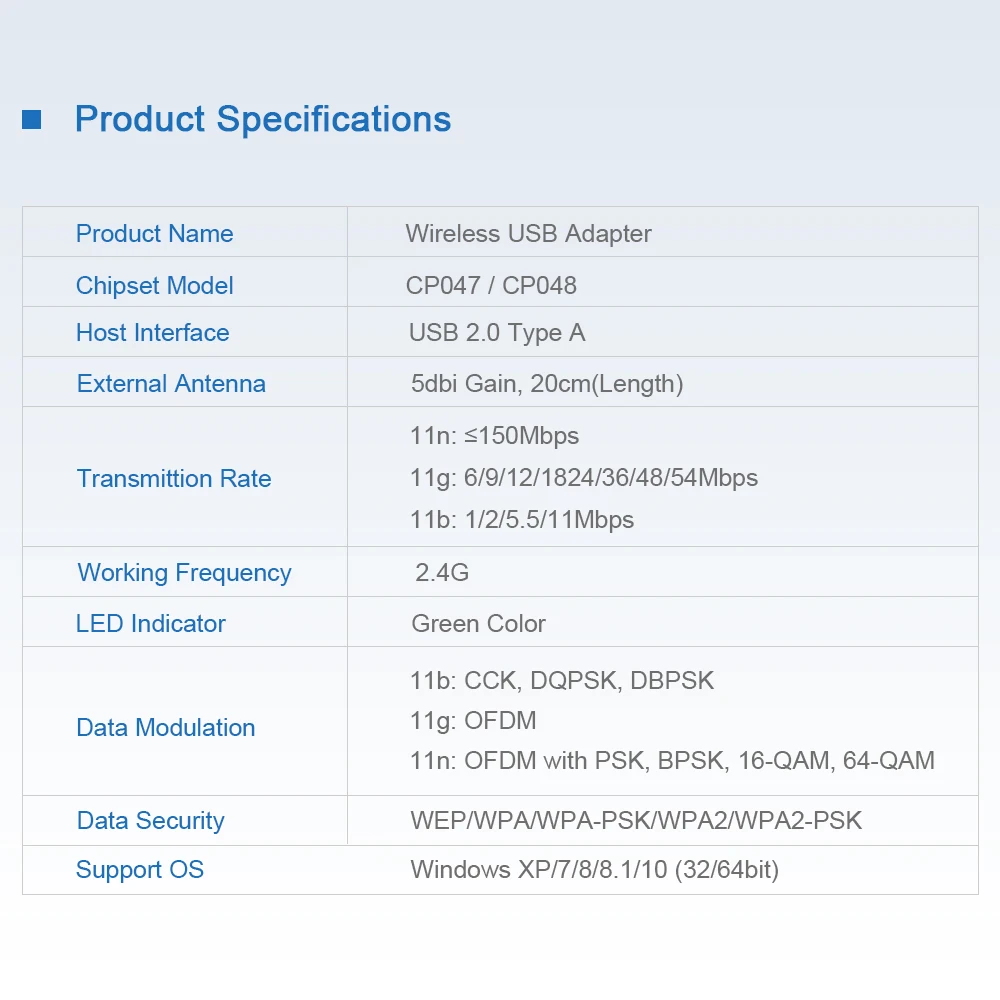
Task: Click the Working Frequency label
Action: point(184,573)
